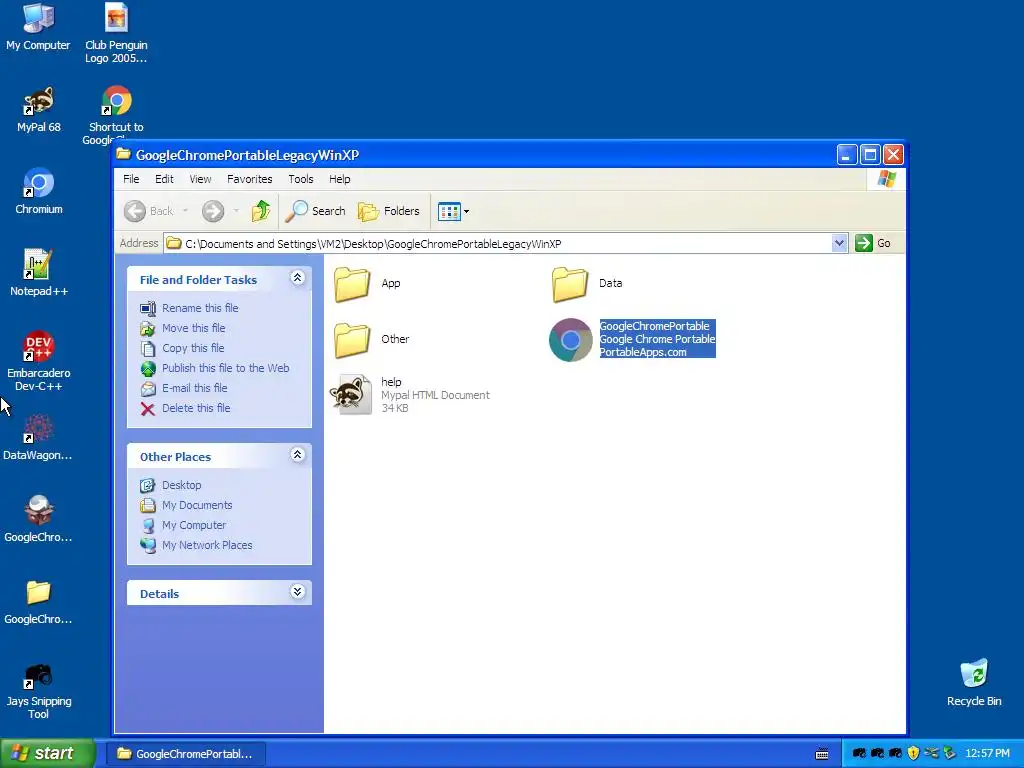Open Forward history dropdown arrow
1024x768 pixels.
pyautogui.click(x=236, y=211)
